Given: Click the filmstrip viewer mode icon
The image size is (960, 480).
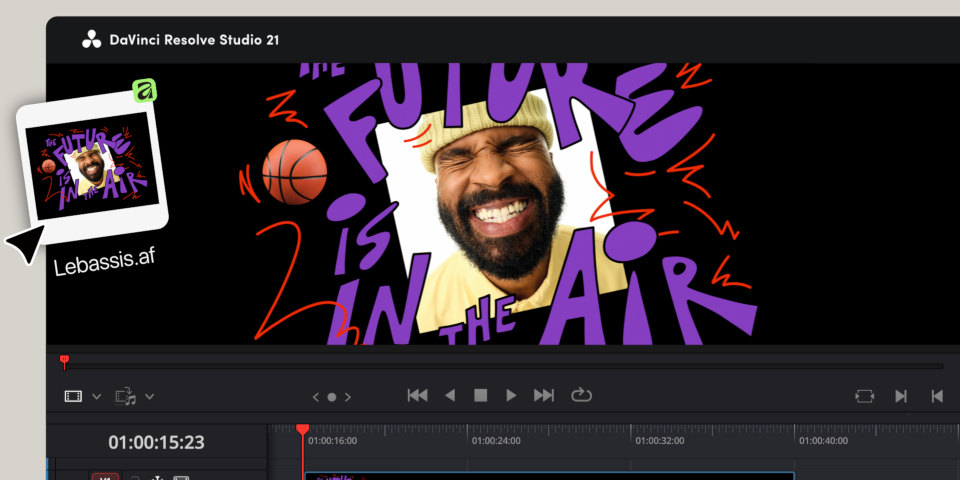Looking at the screenshot, I should (73, 396).
